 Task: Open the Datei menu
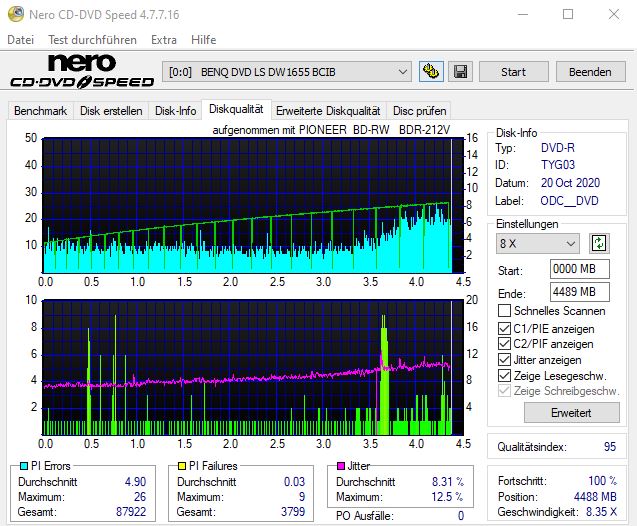pos(20,40)
